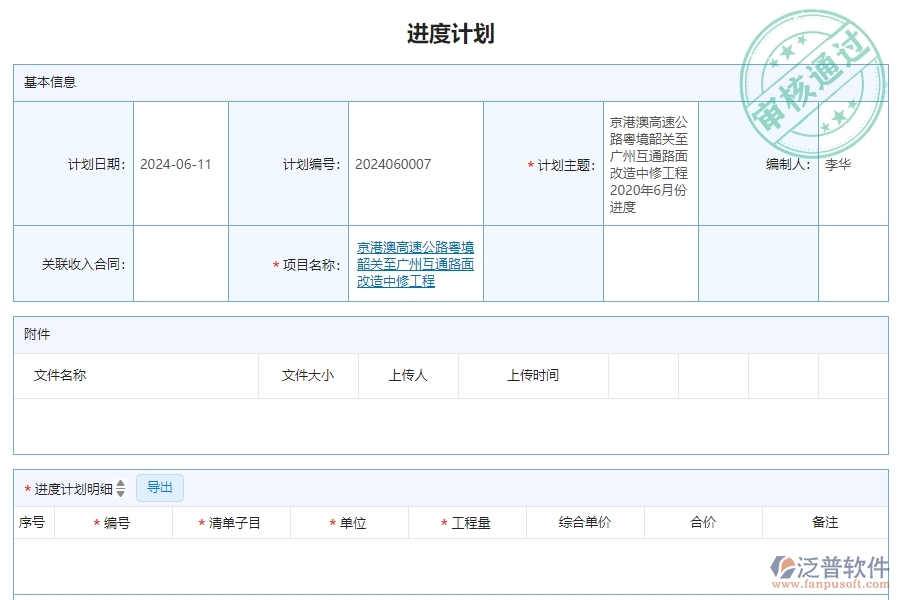Open the 京港澳高速公路 project name link
Image resolution: width=900 pixels, height=600 pixels.
click(414, 264)
